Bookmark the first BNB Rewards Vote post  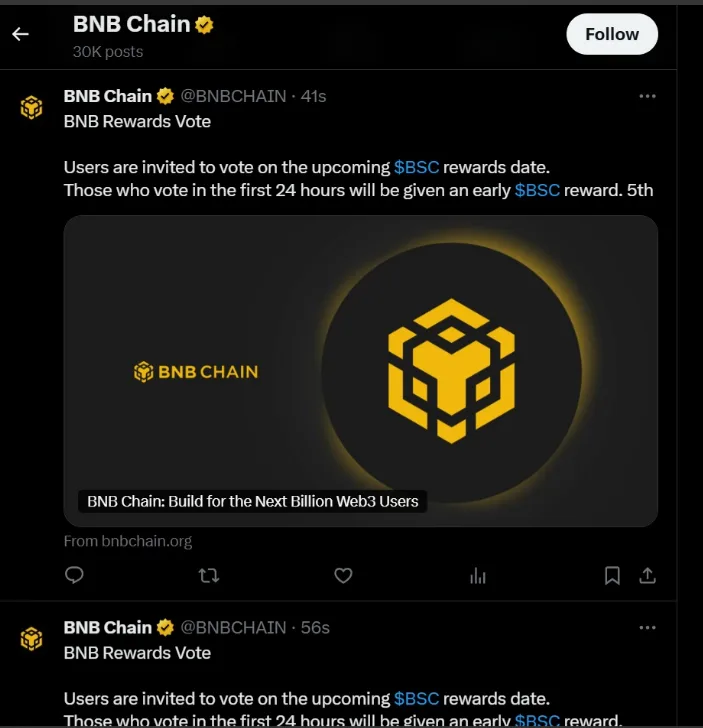(x=612, y=575)
